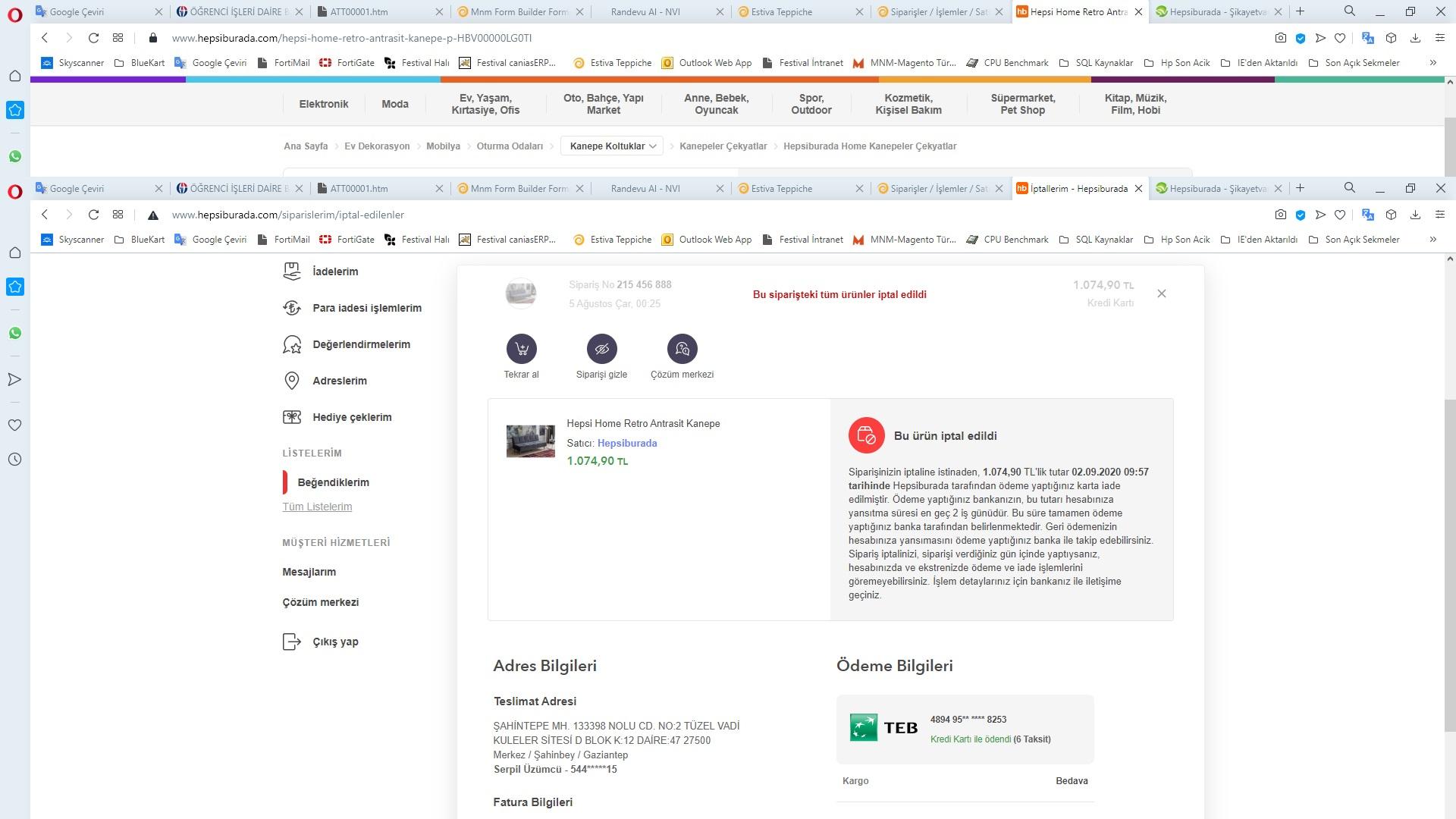Switch to Hepsi Home Retro tab, upper window
The image size is (1456, 819).
coord(1079,12)
